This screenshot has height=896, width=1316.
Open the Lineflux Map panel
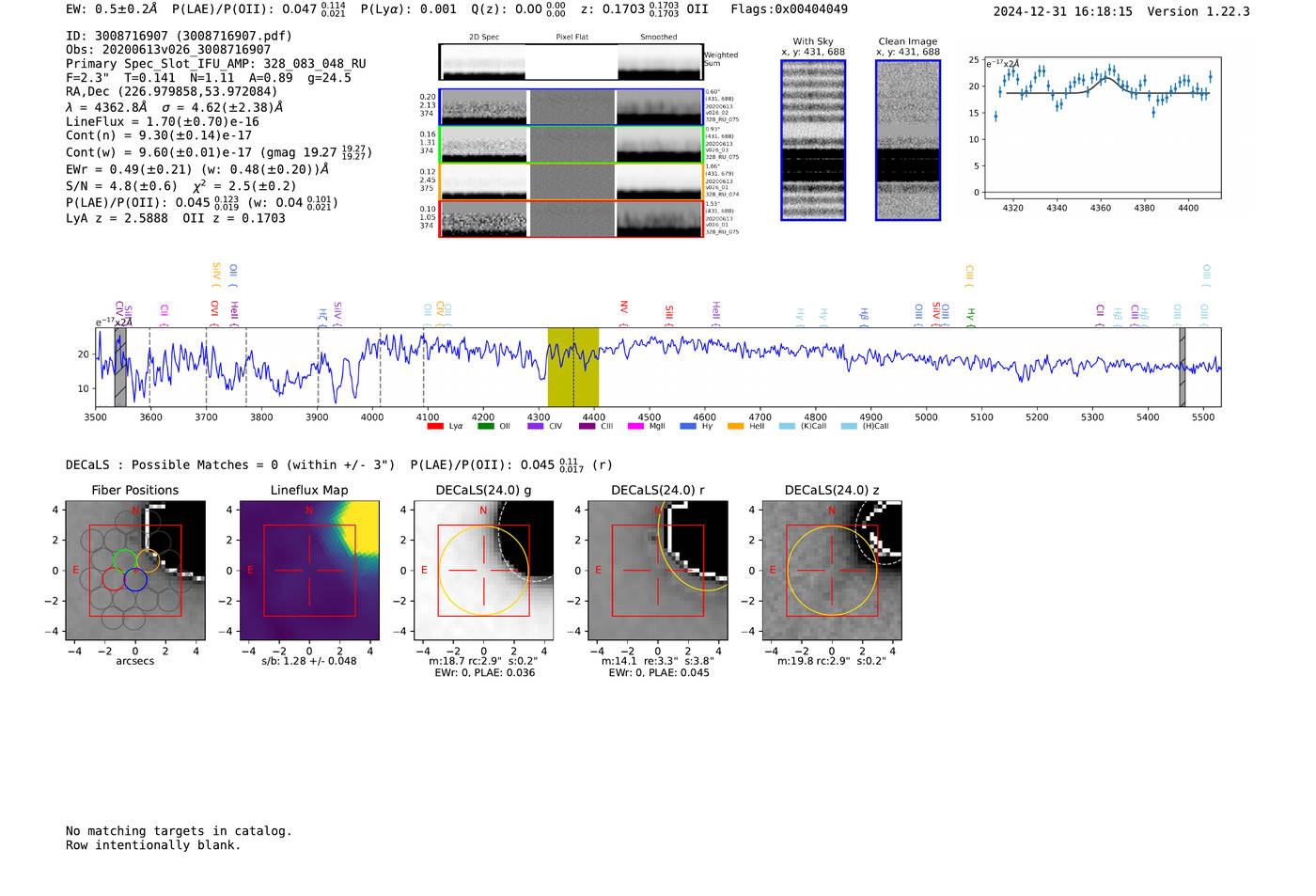[x=309, y=571]
